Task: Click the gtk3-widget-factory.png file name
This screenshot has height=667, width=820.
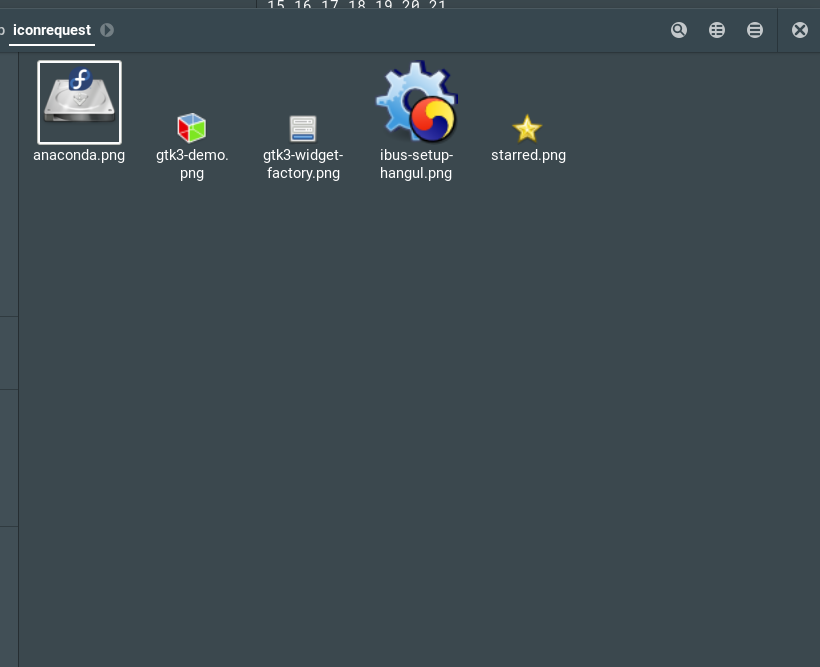Action: pyautogui.click(x=303, y=164)
